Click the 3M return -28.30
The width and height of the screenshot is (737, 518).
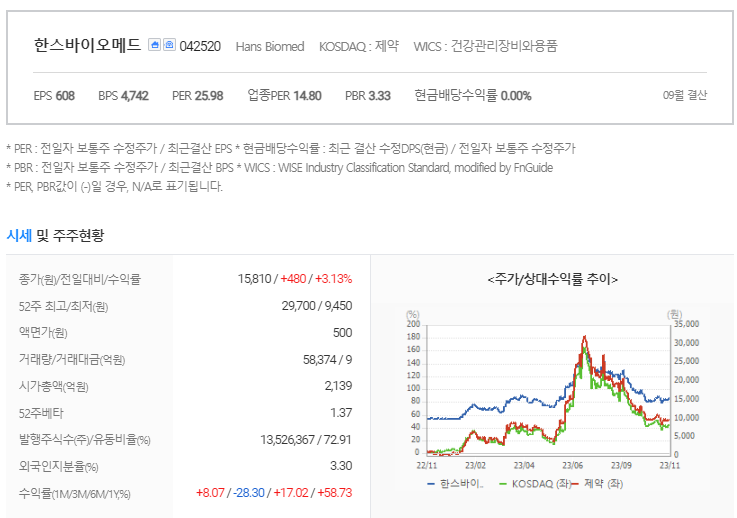[x=248, y=493]
